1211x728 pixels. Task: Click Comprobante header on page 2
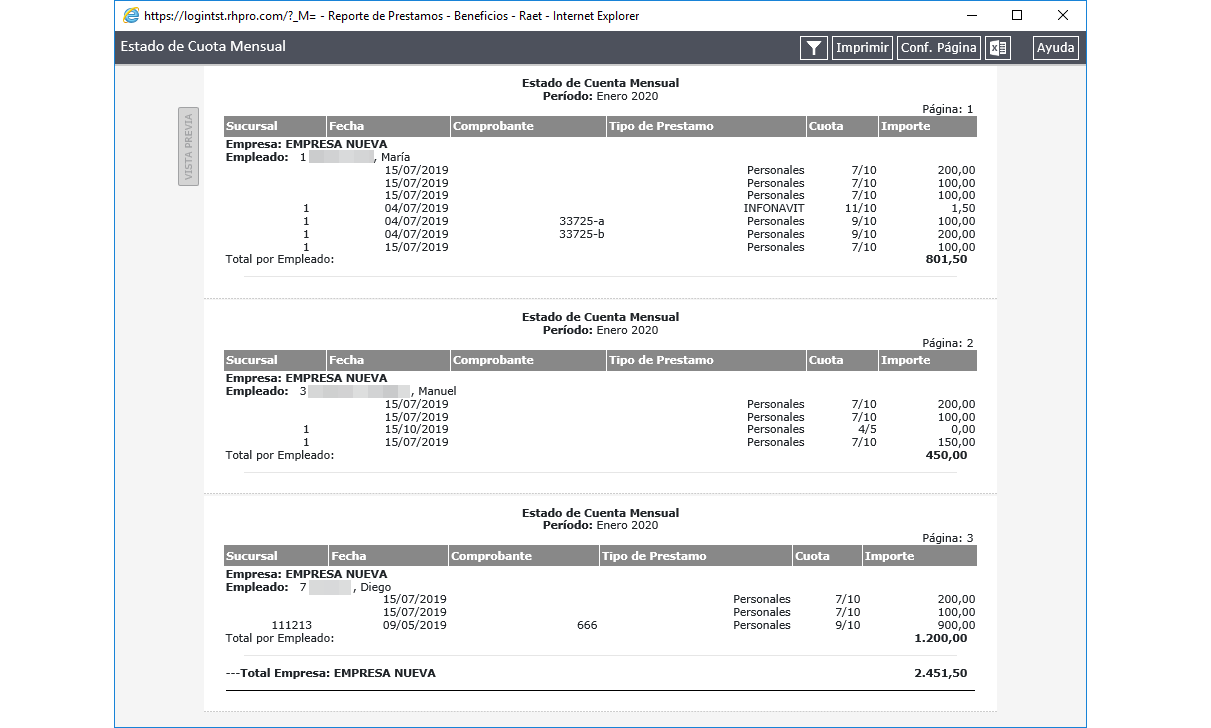point(528,360)
